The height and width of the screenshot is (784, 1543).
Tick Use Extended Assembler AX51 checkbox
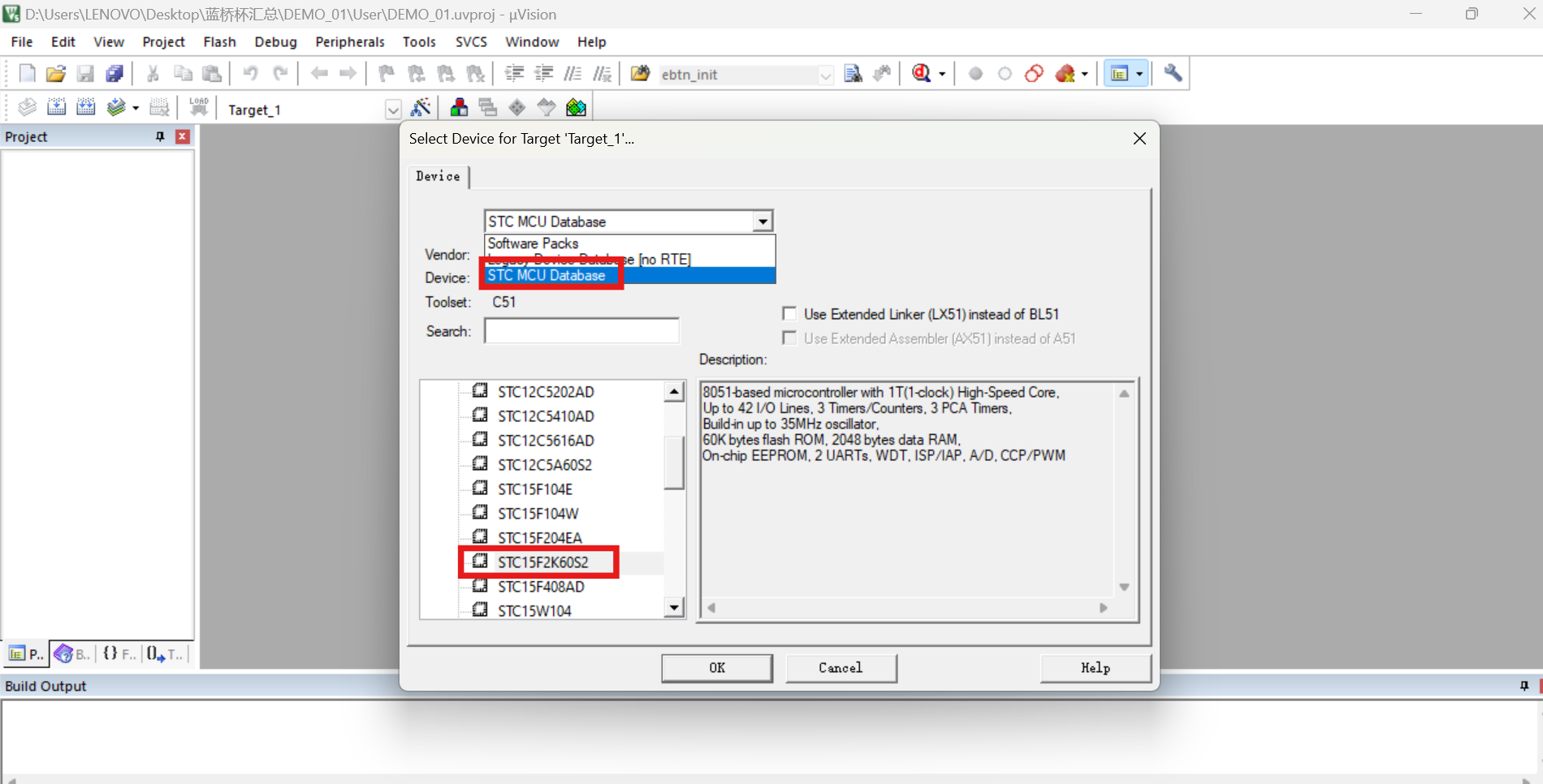pos(789,338)
